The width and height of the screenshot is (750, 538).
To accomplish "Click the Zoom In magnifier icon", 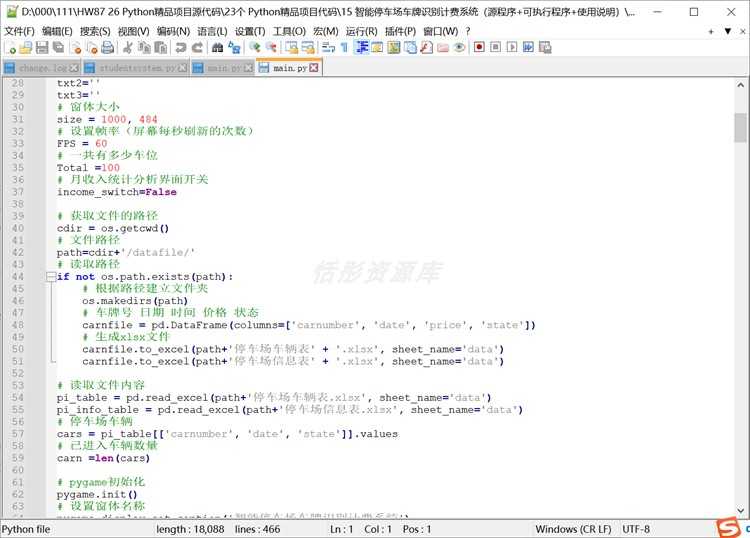I will 254,47.
